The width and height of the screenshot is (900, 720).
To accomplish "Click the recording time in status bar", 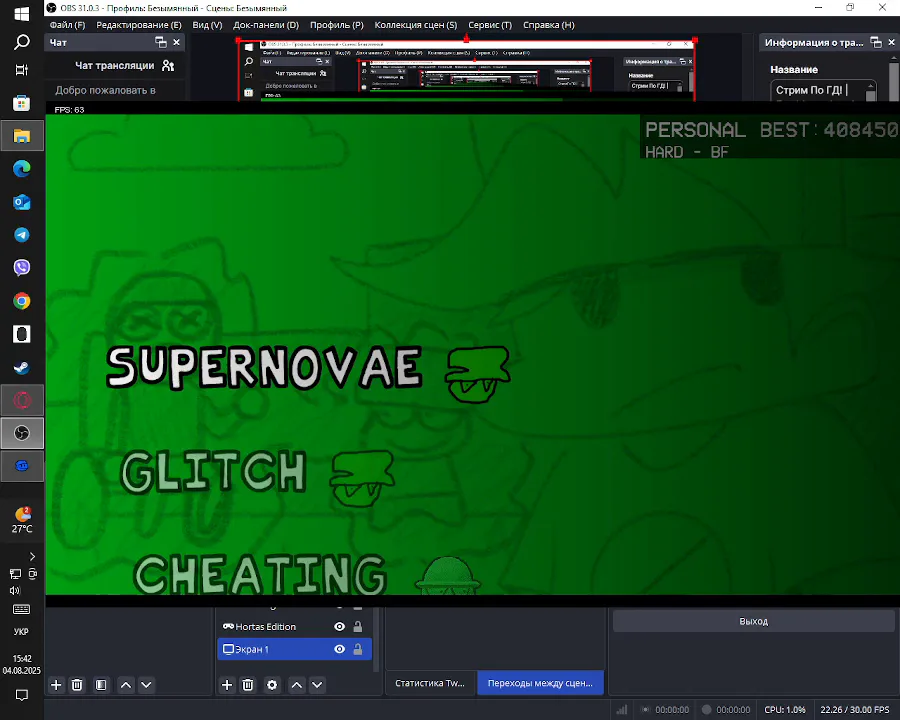I will 733,710.
